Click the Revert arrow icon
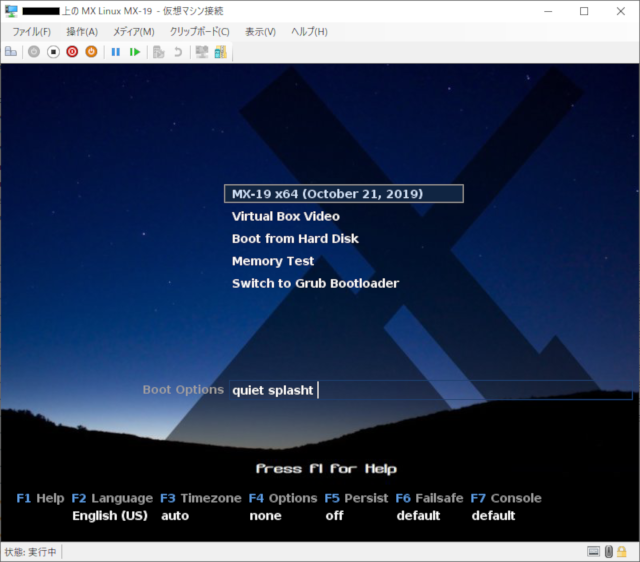 pos(178,52)
